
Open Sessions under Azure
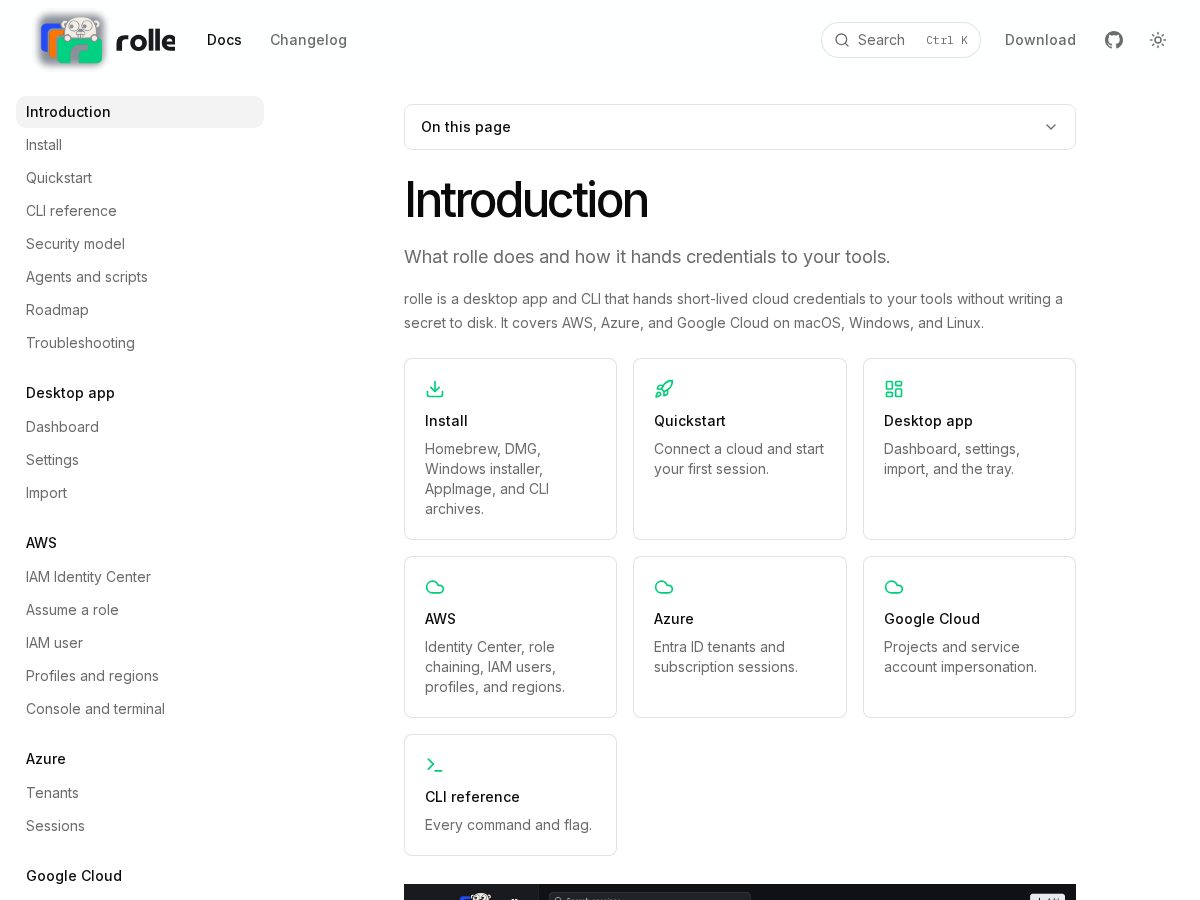pyautogui.click(x=140, y=826)
